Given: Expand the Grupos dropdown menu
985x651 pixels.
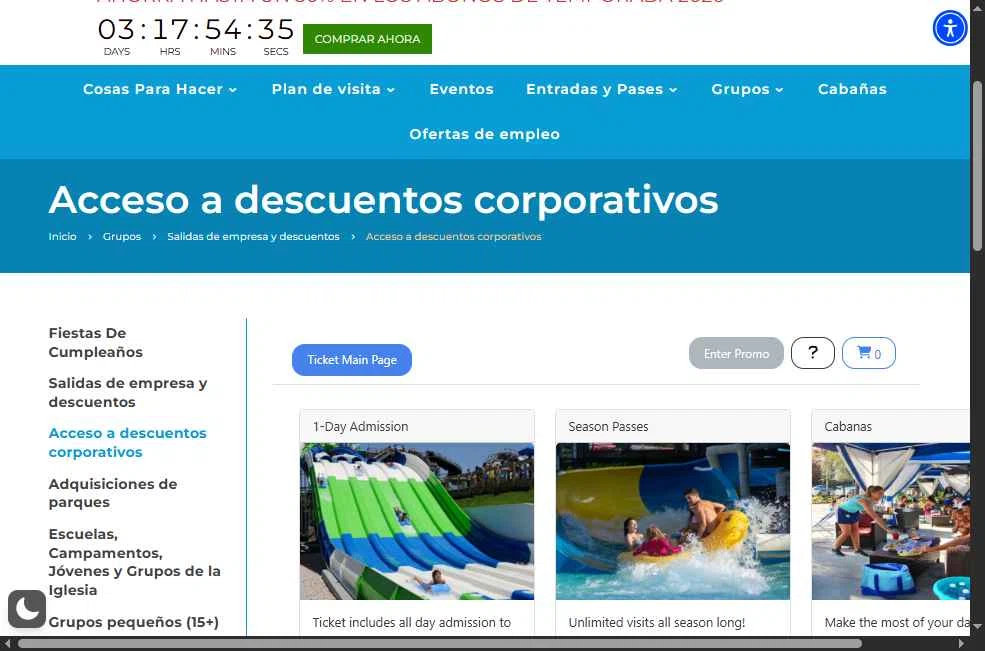Looking at the screenshot, I should (x=748, y=89).
